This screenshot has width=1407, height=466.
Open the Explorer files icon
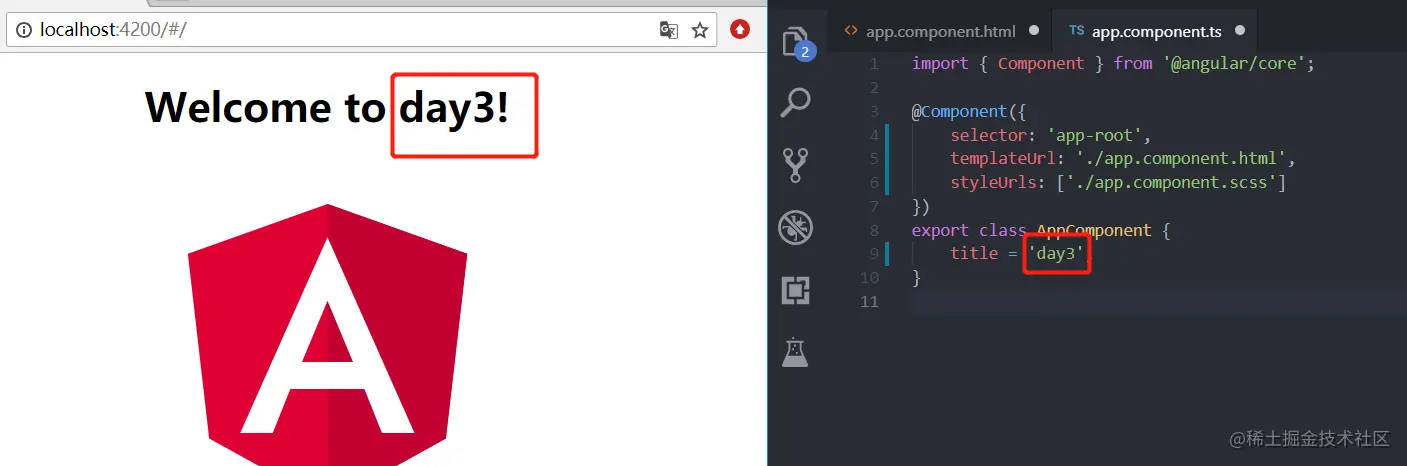click(796, 42)
